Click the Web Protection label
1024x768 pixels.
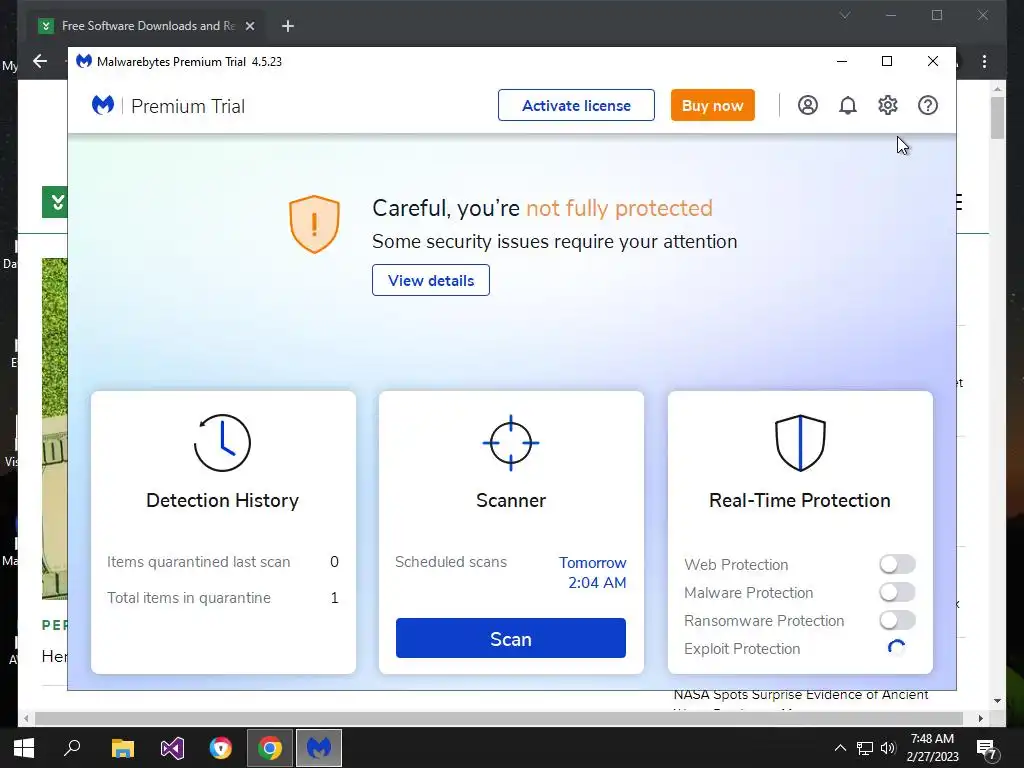point(736,564)
